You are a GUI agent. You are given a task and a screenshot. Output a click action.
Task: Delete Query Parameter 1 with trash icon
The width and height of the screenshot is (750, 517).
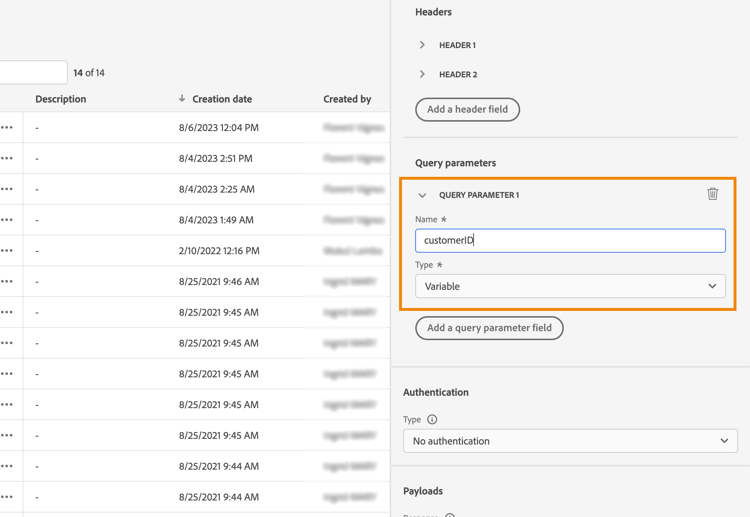click(712, 194)
